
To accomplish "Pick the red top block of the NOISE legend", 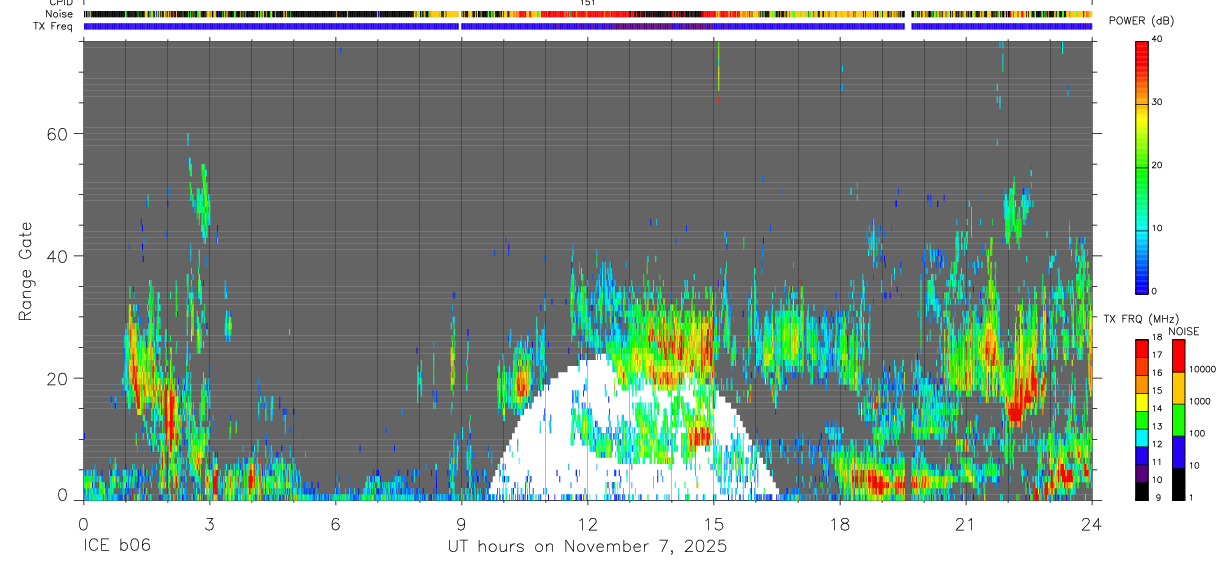I will tap(1178, 356).
